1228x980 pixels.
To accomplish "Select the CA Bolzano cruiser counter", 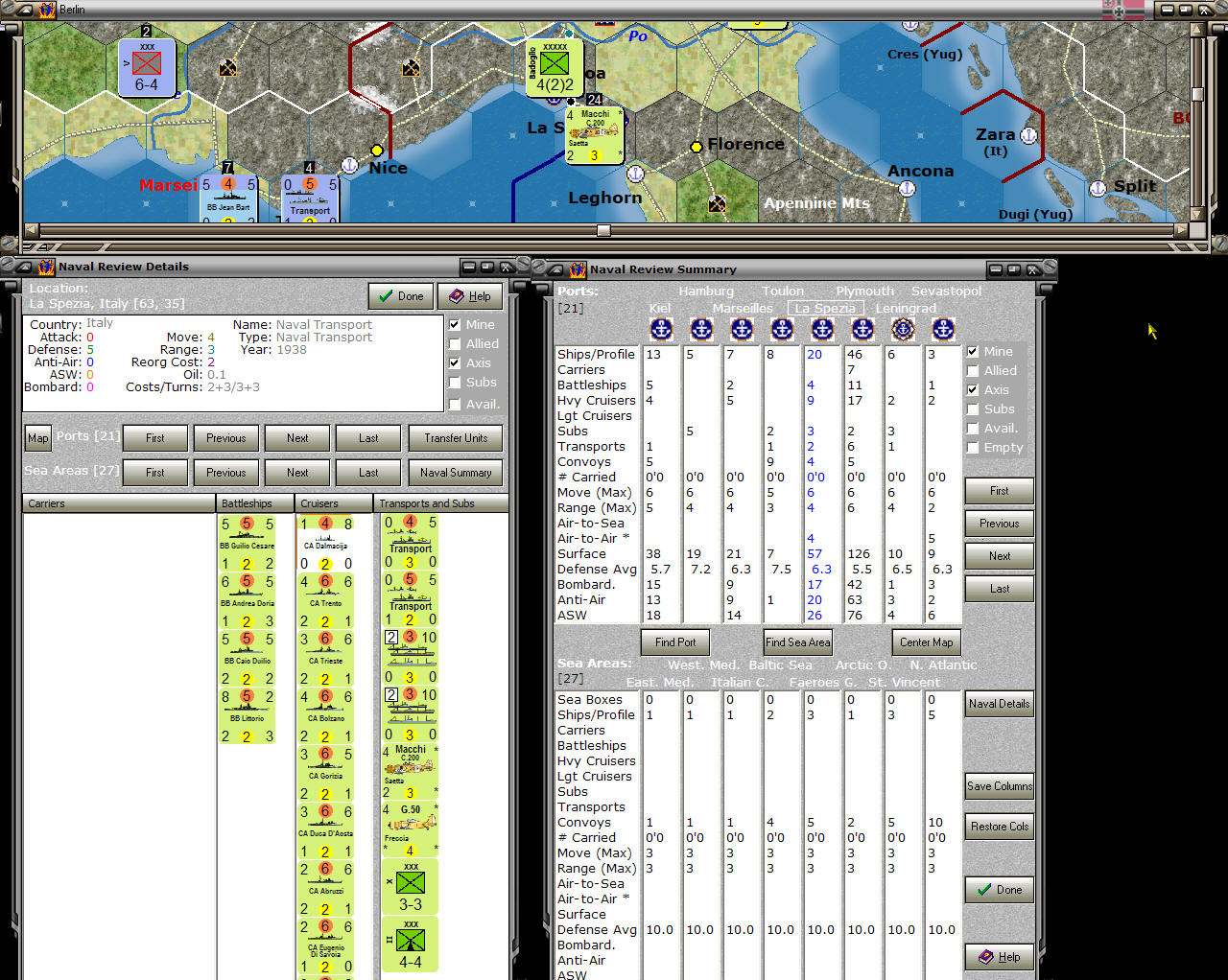I will tap(326, 716).
